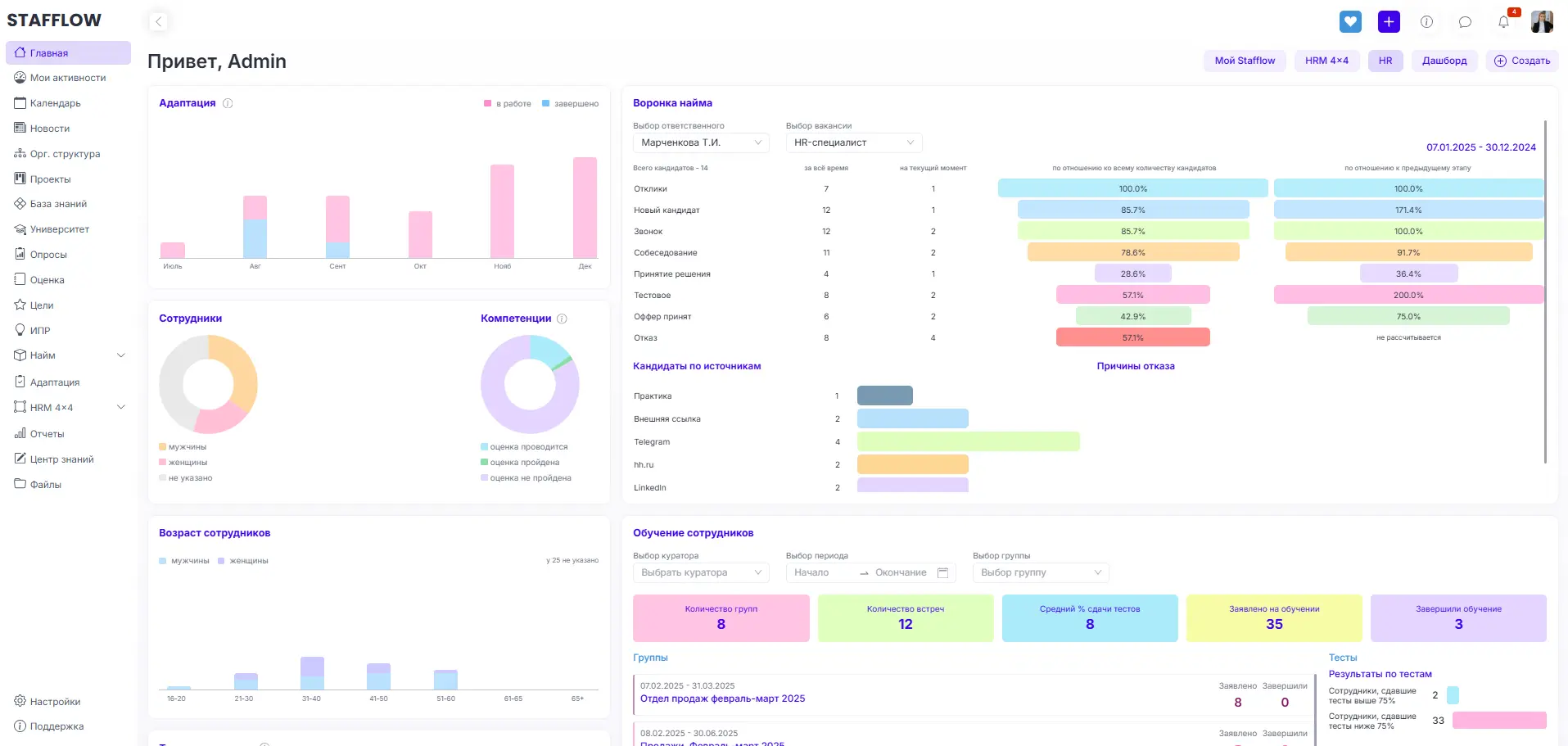This screenshot has width=1568, height=746.
Task: Open the notifications bell icon
Action: pos(1503,22)
